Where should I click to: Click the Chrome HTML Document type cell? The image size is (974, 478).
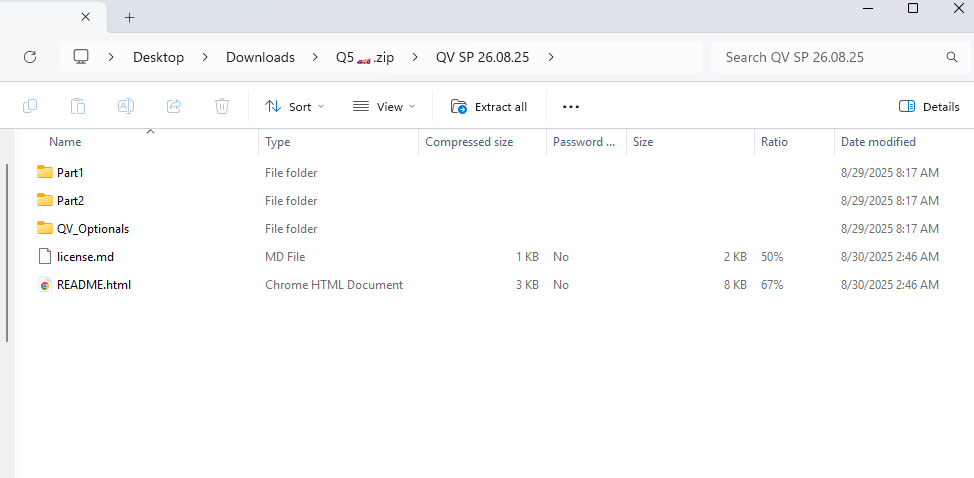click(x=334, y=285)
